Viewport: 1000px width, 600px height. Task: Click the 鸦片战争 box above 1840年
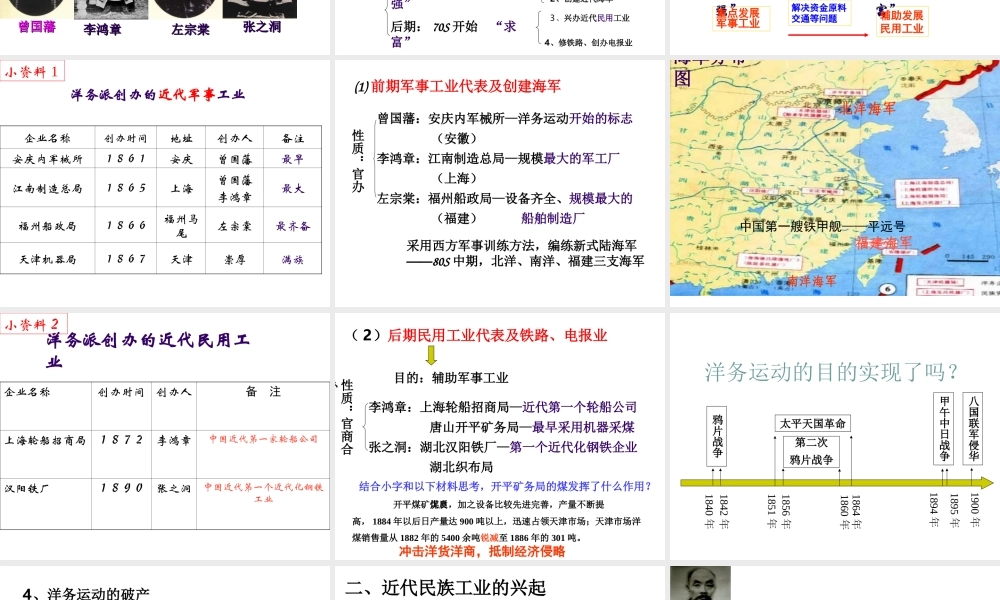717,435
